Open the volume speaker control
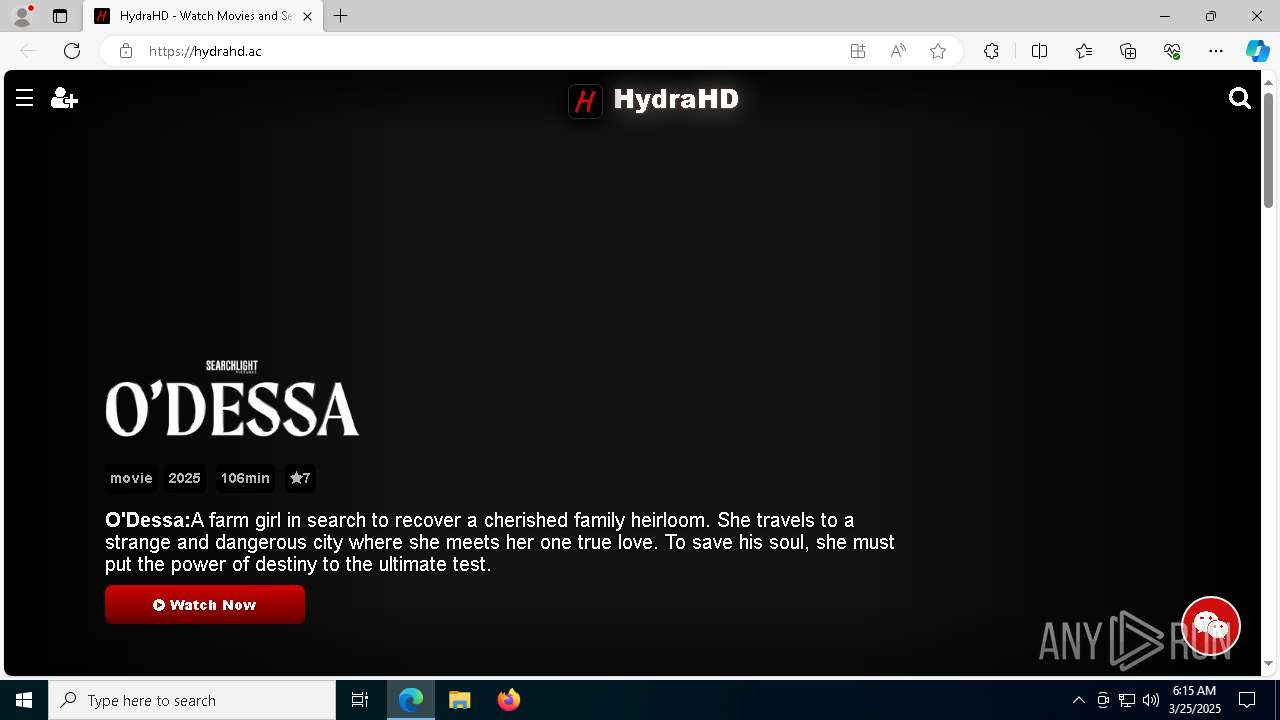 tap(1150, 700)
